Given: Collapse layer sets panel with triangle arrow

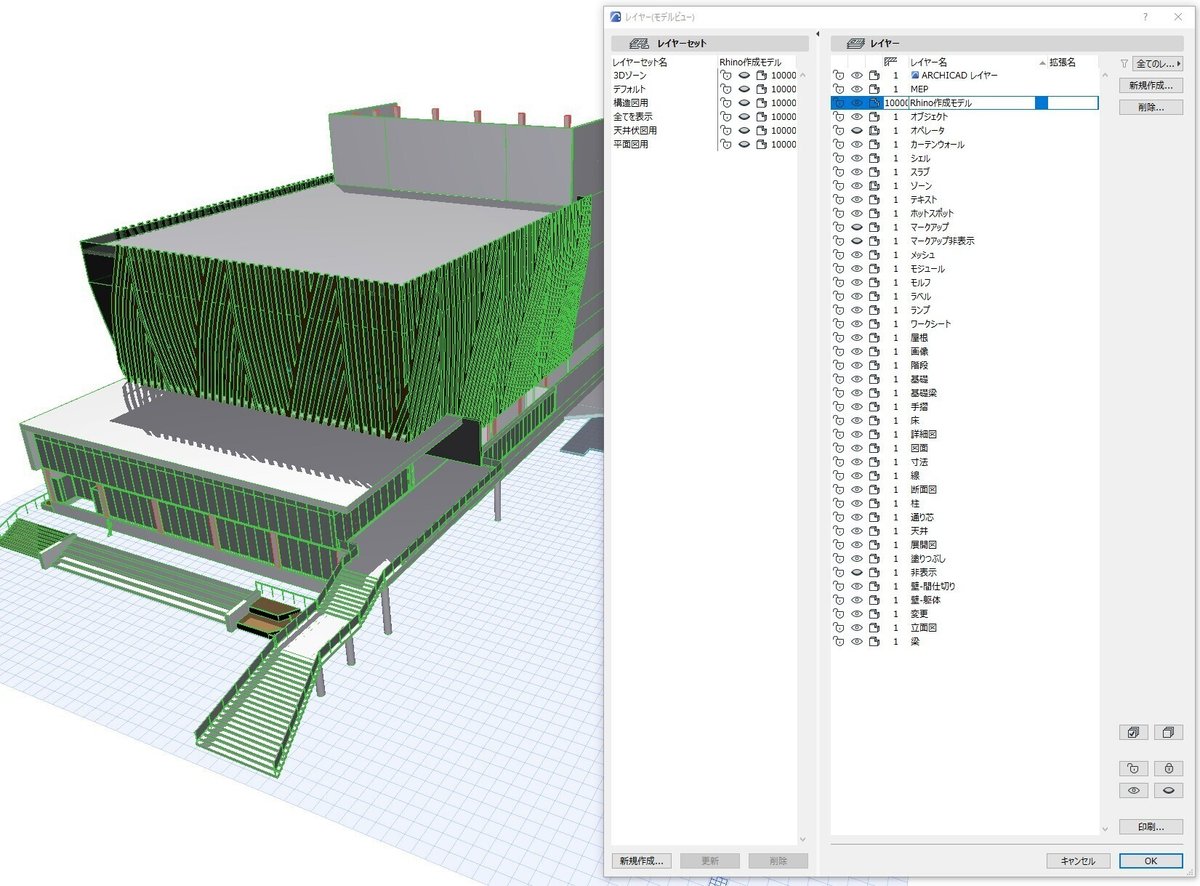Looking at the screenshot, I should pos(818,33).
